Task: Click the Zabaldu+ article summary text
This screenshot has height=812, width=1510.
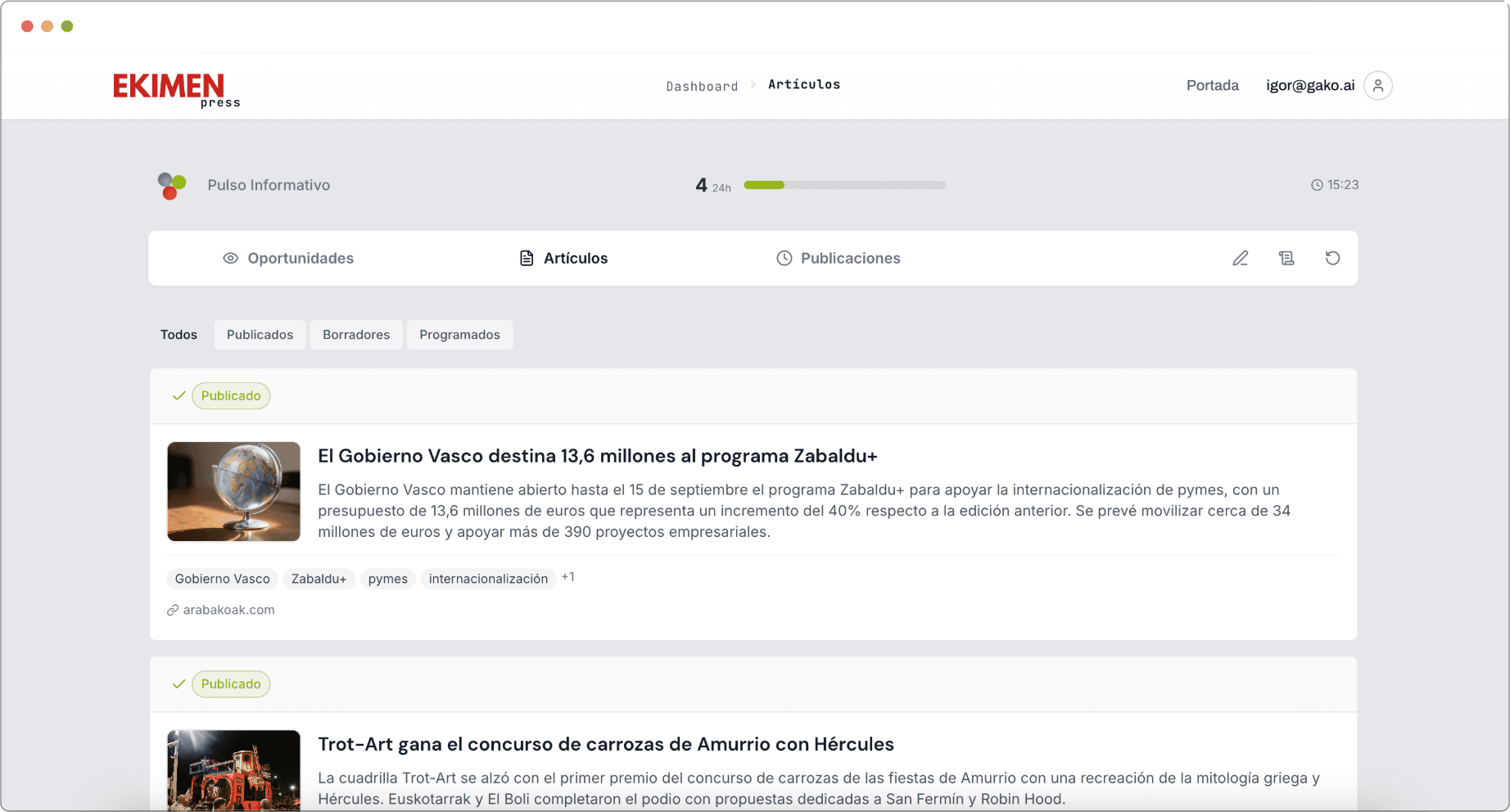Action: (804, 511)
